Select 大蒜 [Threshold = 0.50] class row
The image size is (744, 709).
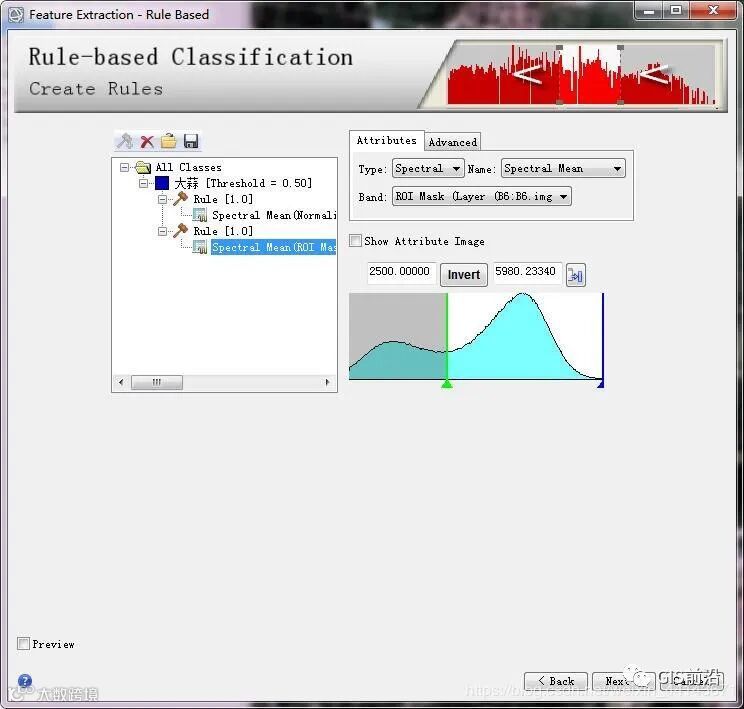(x=243, y=183)
